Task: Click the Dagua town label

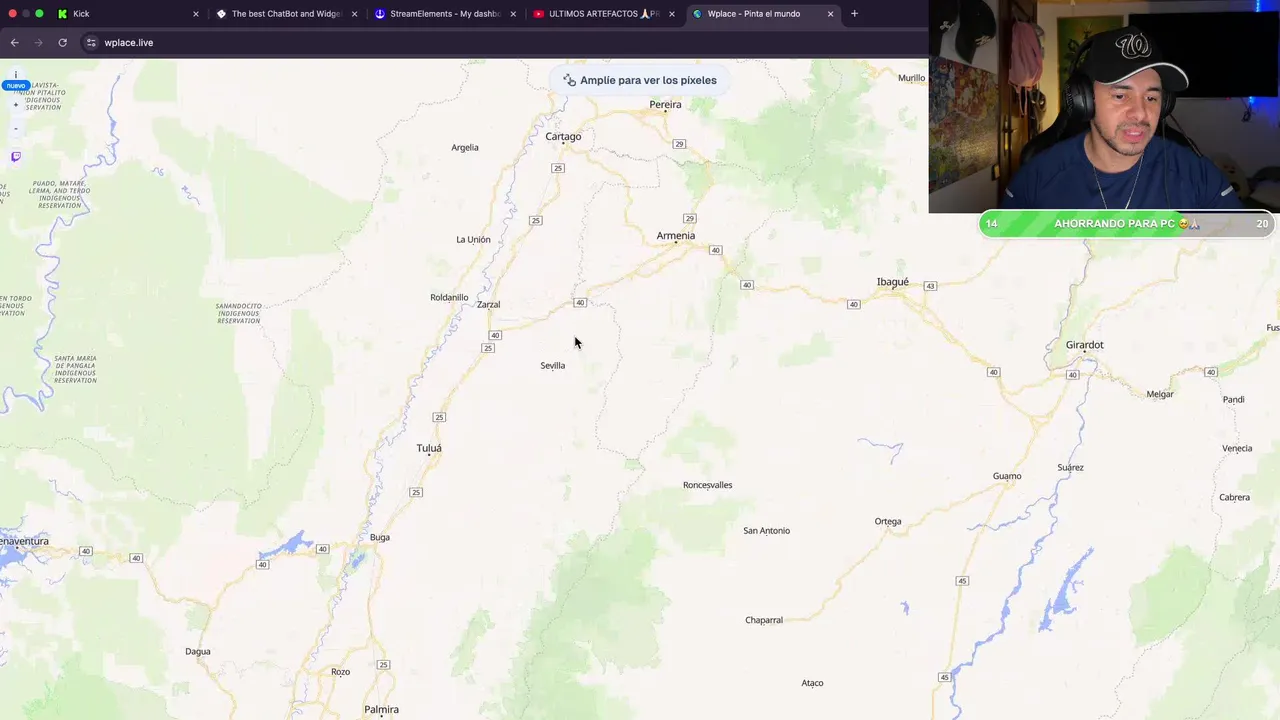Action: [198, 652]
